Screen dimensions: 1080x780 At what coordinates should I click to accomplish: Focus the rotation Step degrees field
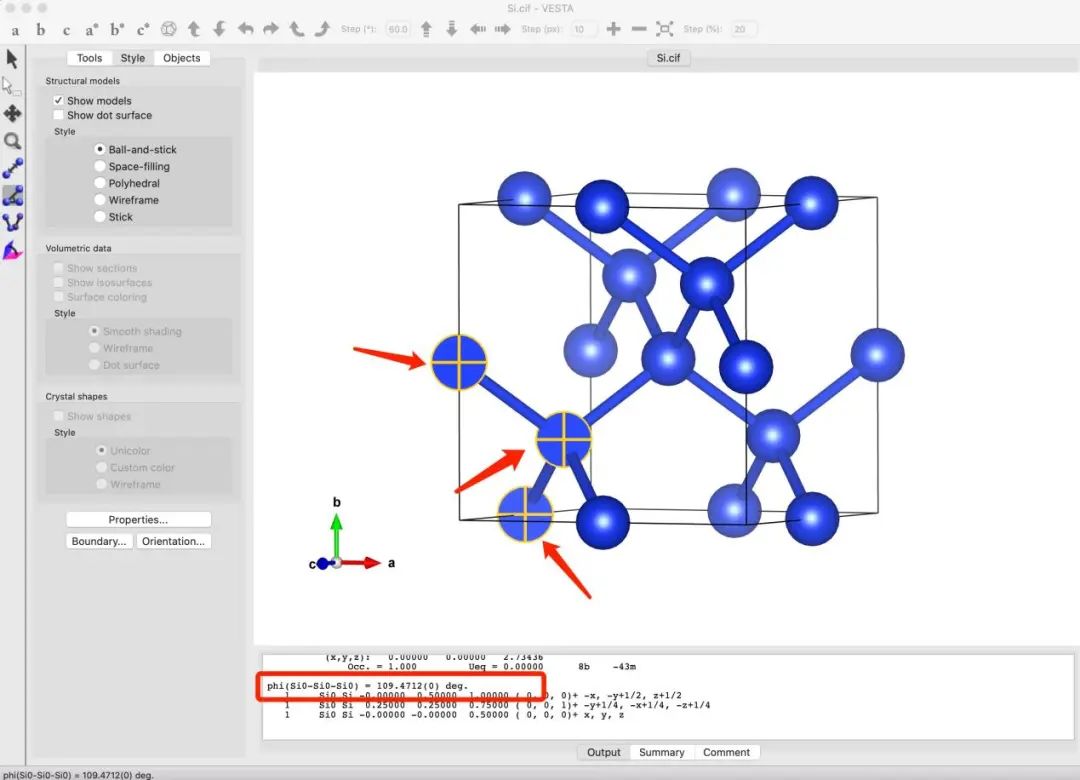pyautogui.click(x=397, y=29)
